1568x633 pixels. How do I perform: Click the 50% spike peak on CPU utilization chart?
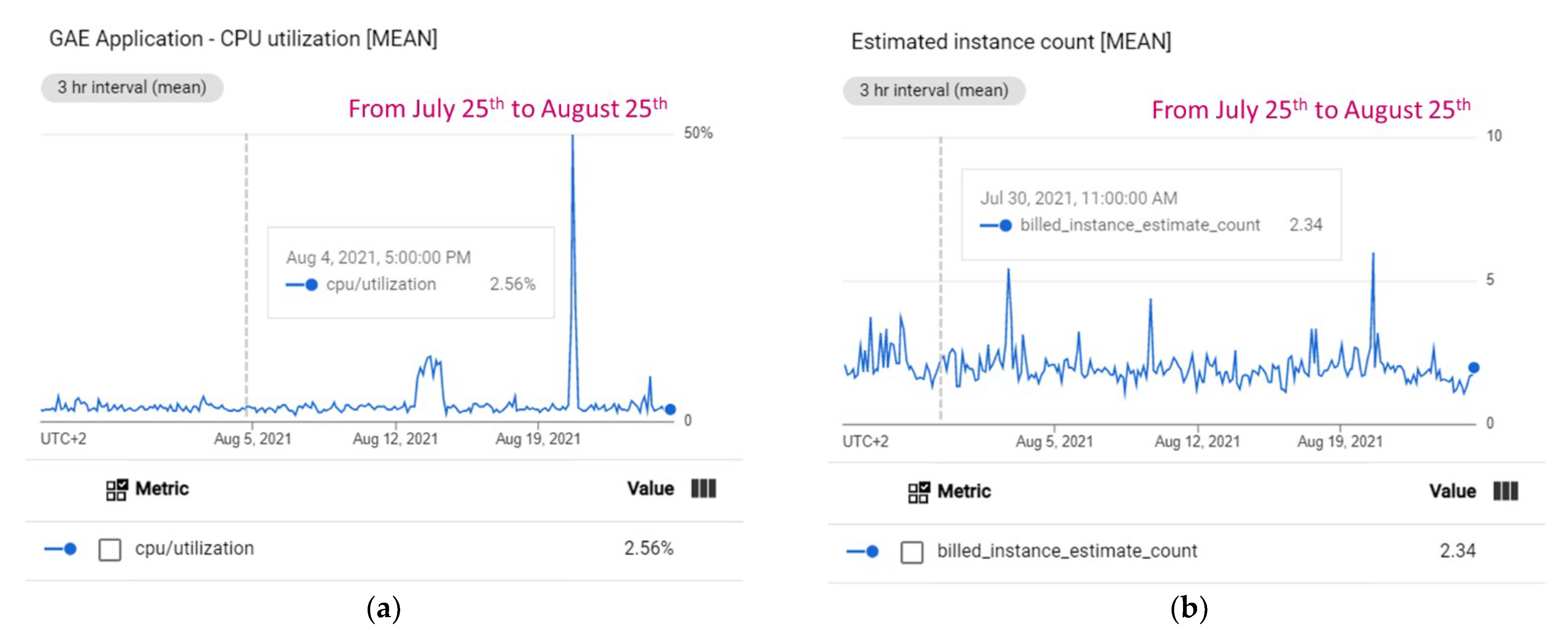coord(572,137)
